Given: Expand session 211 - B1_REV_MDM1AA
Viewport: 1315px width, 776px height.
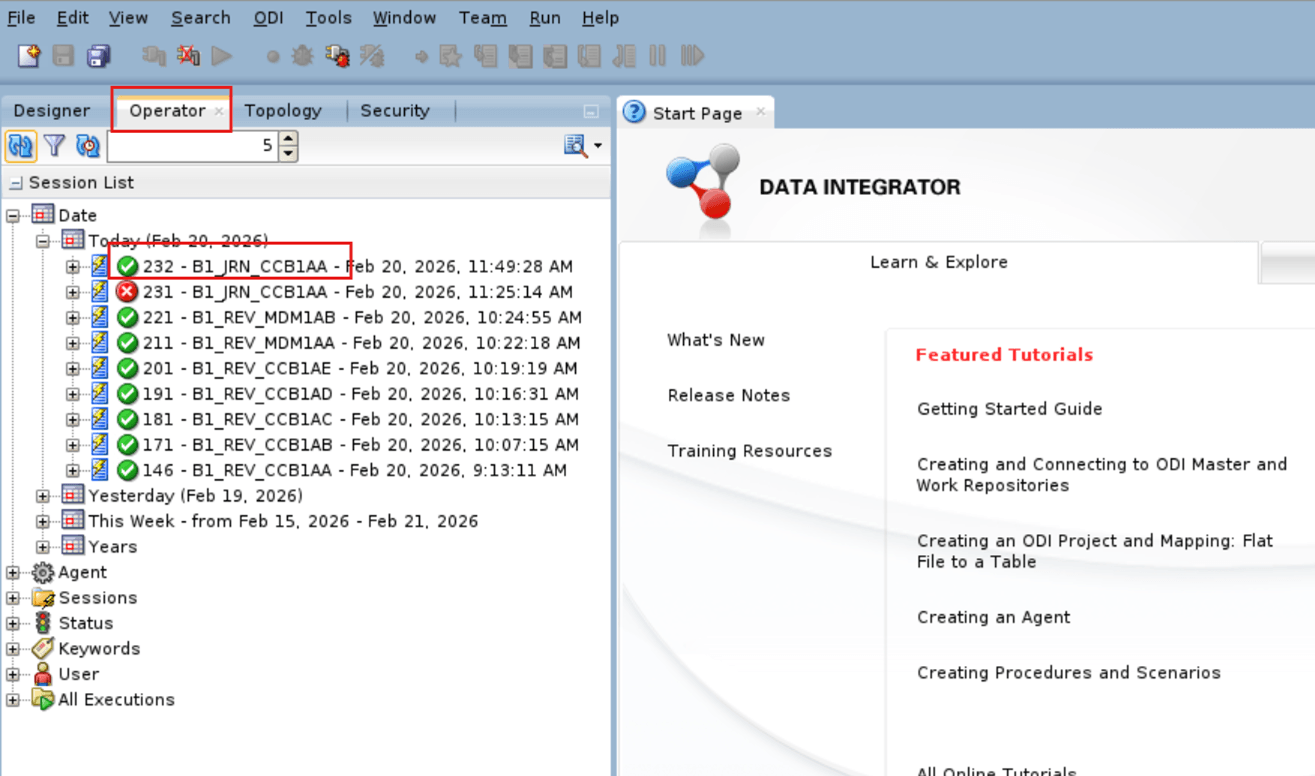Looking at the screenshot, I should pyautogui.click(x=73, y=343).
